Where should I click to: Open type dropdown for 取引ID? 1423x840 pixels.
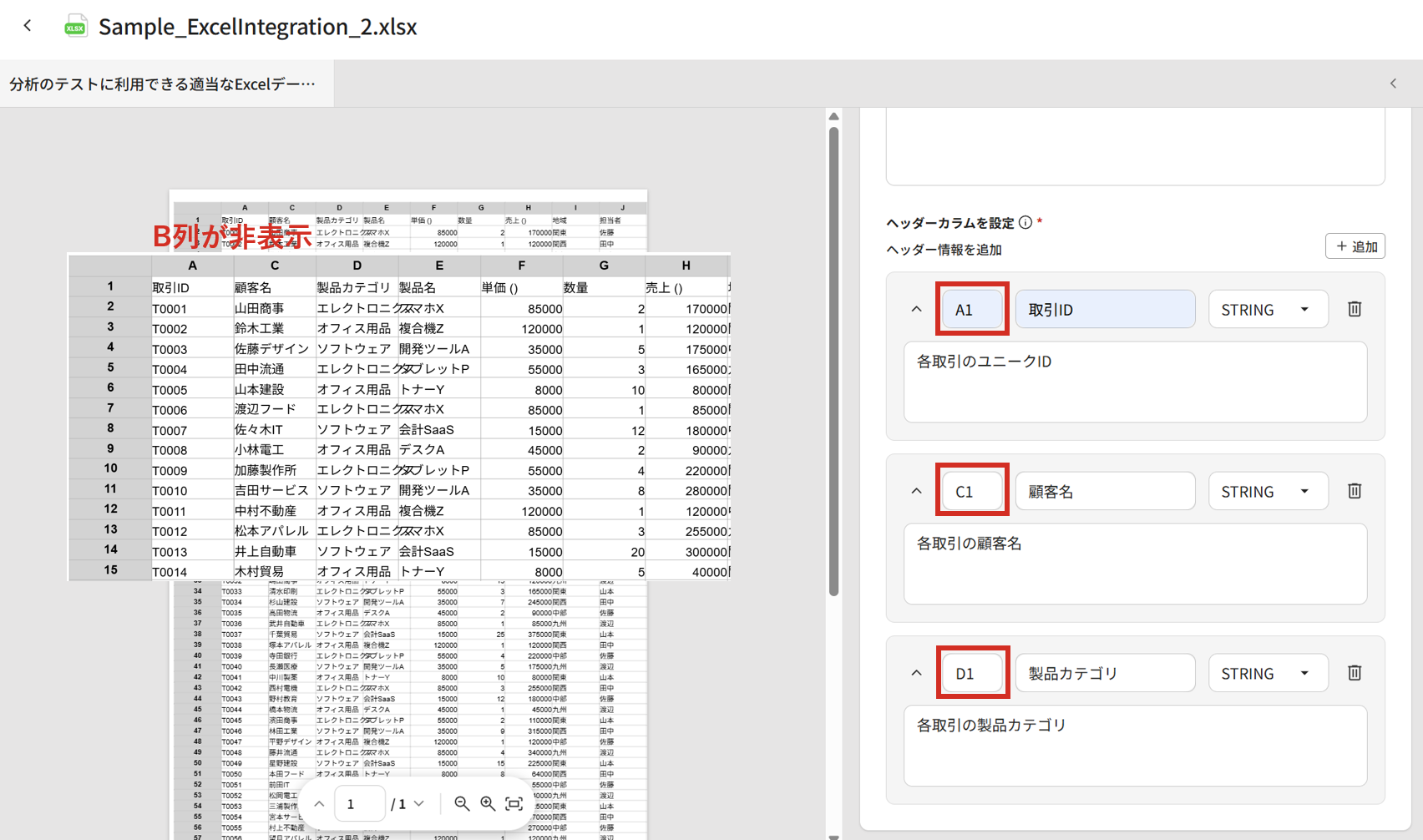click(x=1267, y=310)
